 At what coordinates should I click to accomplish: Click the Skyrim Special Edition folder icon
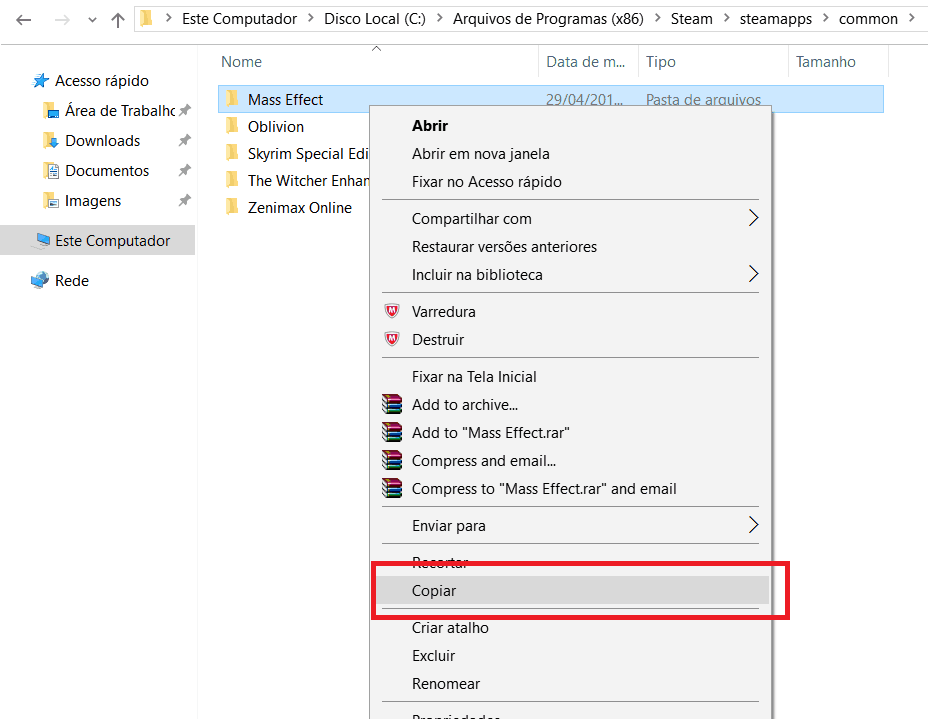pos(233,153)
